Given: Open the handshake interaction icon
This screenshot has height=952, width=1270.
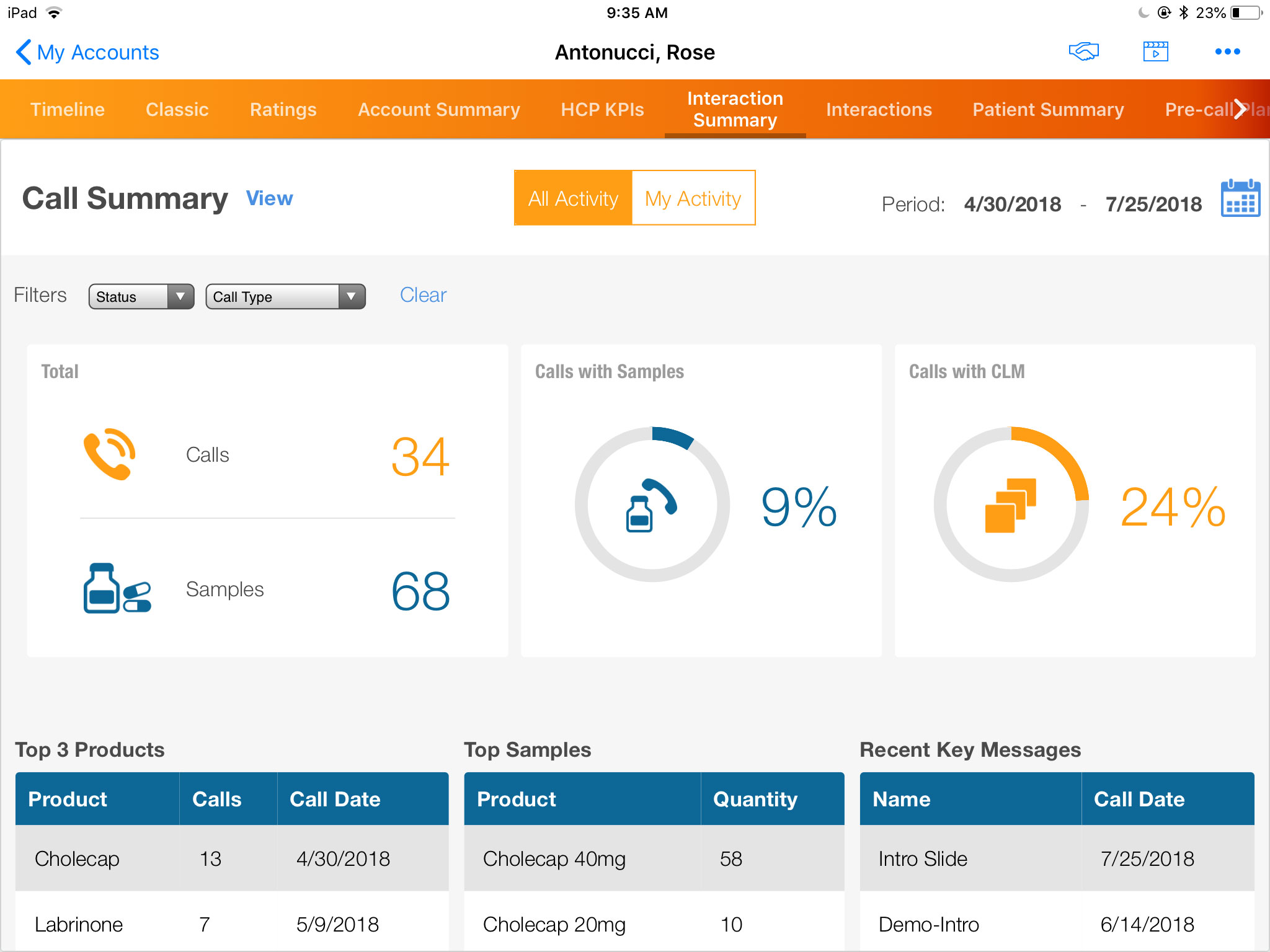Looking at the screenshot, I should pos(1083,52).
